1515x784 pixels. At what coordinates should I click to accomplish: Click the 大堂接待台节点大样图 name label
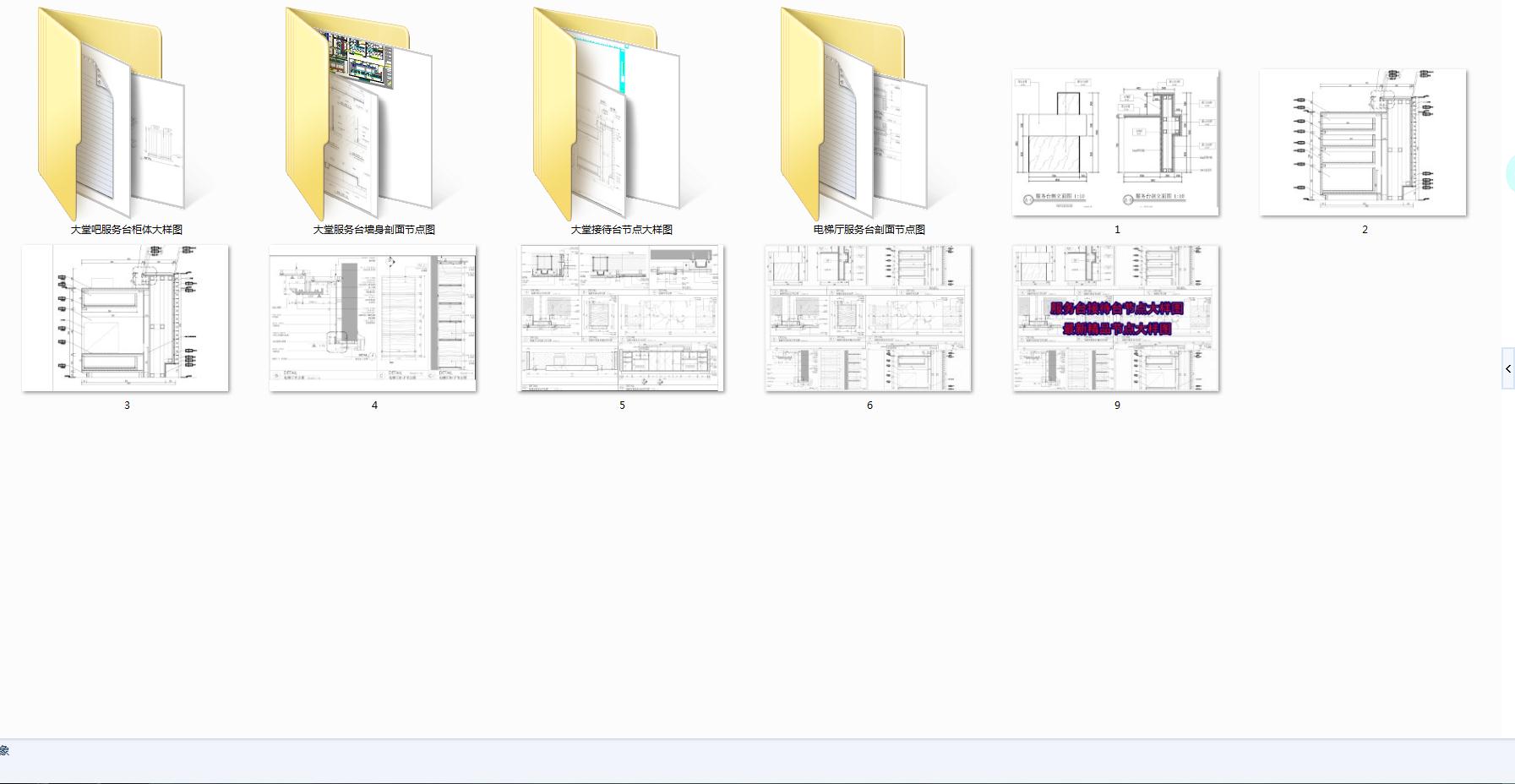[x=622, y=230]
